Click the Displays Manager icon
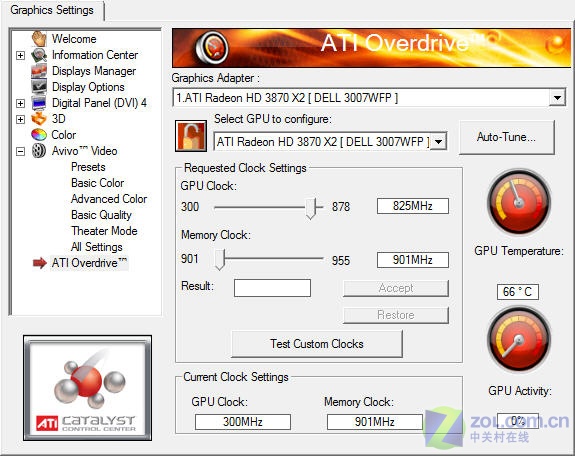 pyautogui.click(x=39, y=71)
